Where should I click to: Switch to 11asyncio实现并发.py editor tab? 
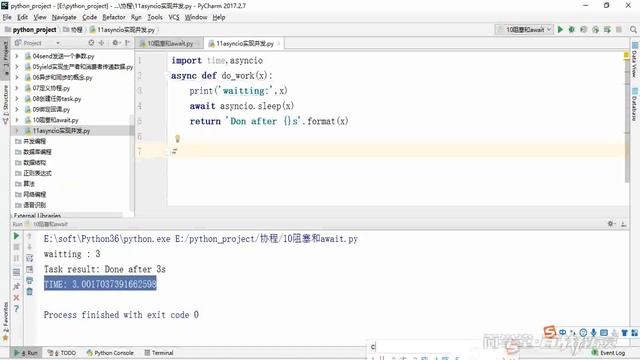tap(244, 43)
